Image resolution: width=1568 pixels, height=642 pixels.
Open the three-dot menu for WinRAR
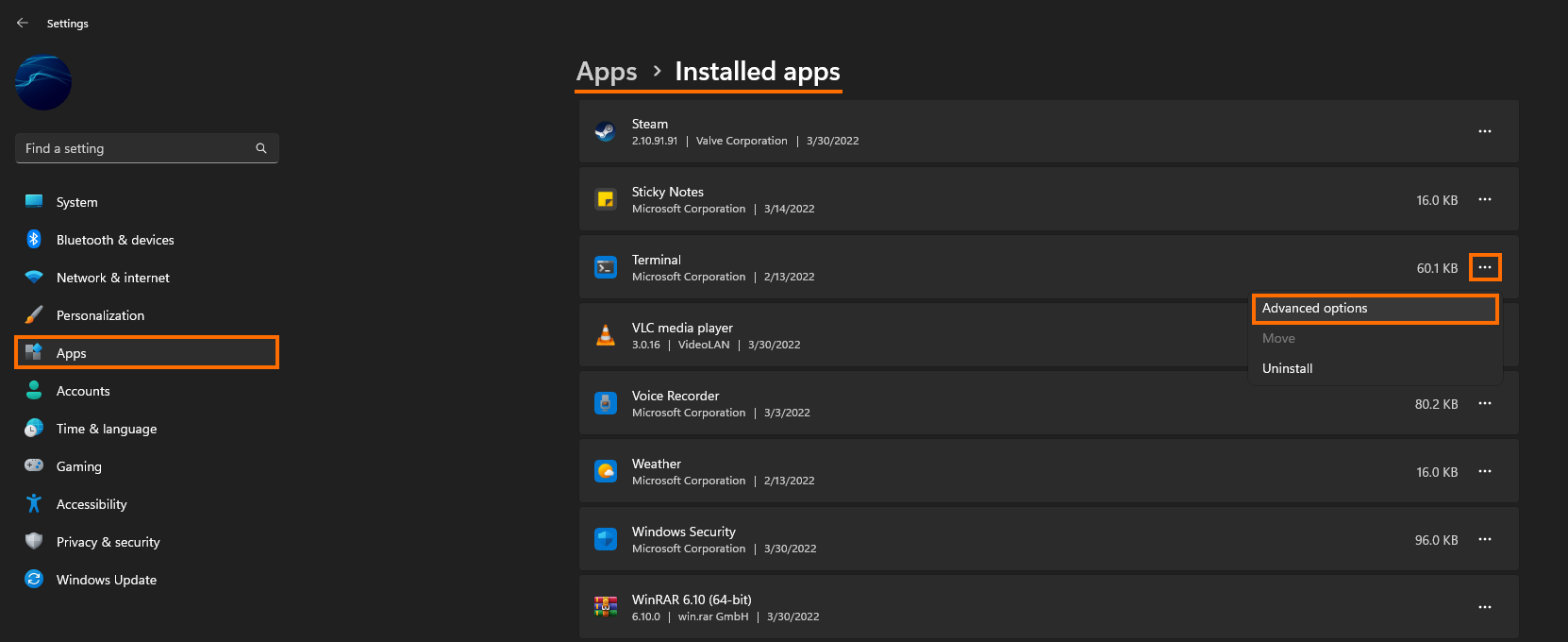(x=1485, y=607)
